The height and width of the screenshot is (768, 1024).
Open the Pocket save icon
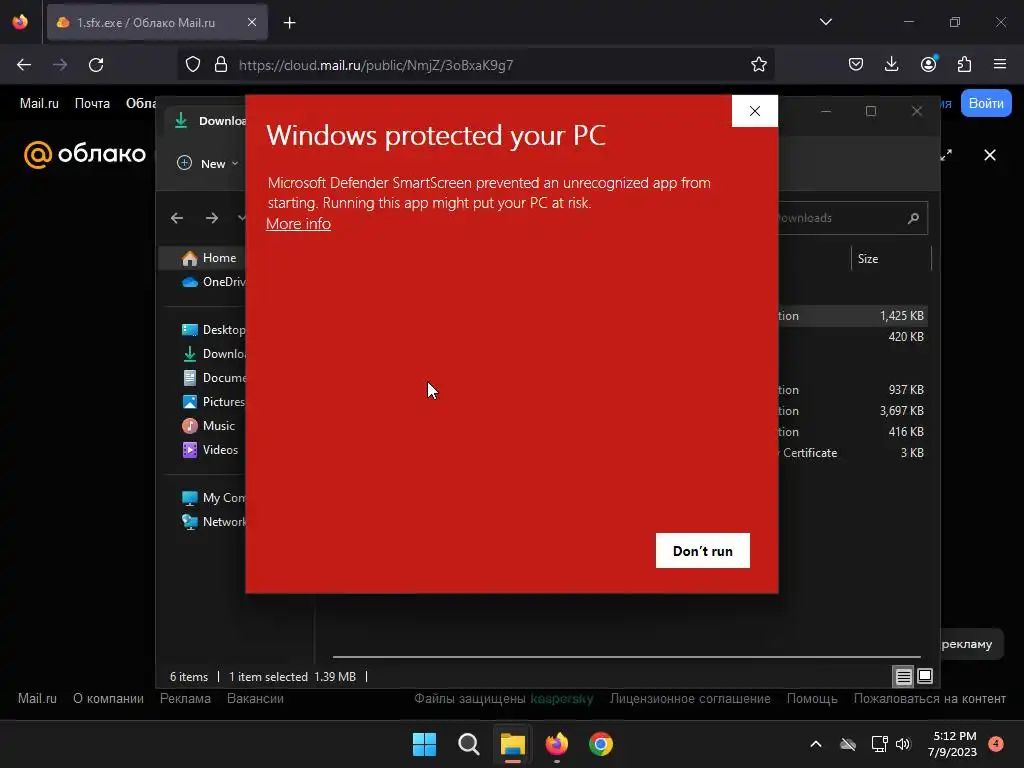856,65
